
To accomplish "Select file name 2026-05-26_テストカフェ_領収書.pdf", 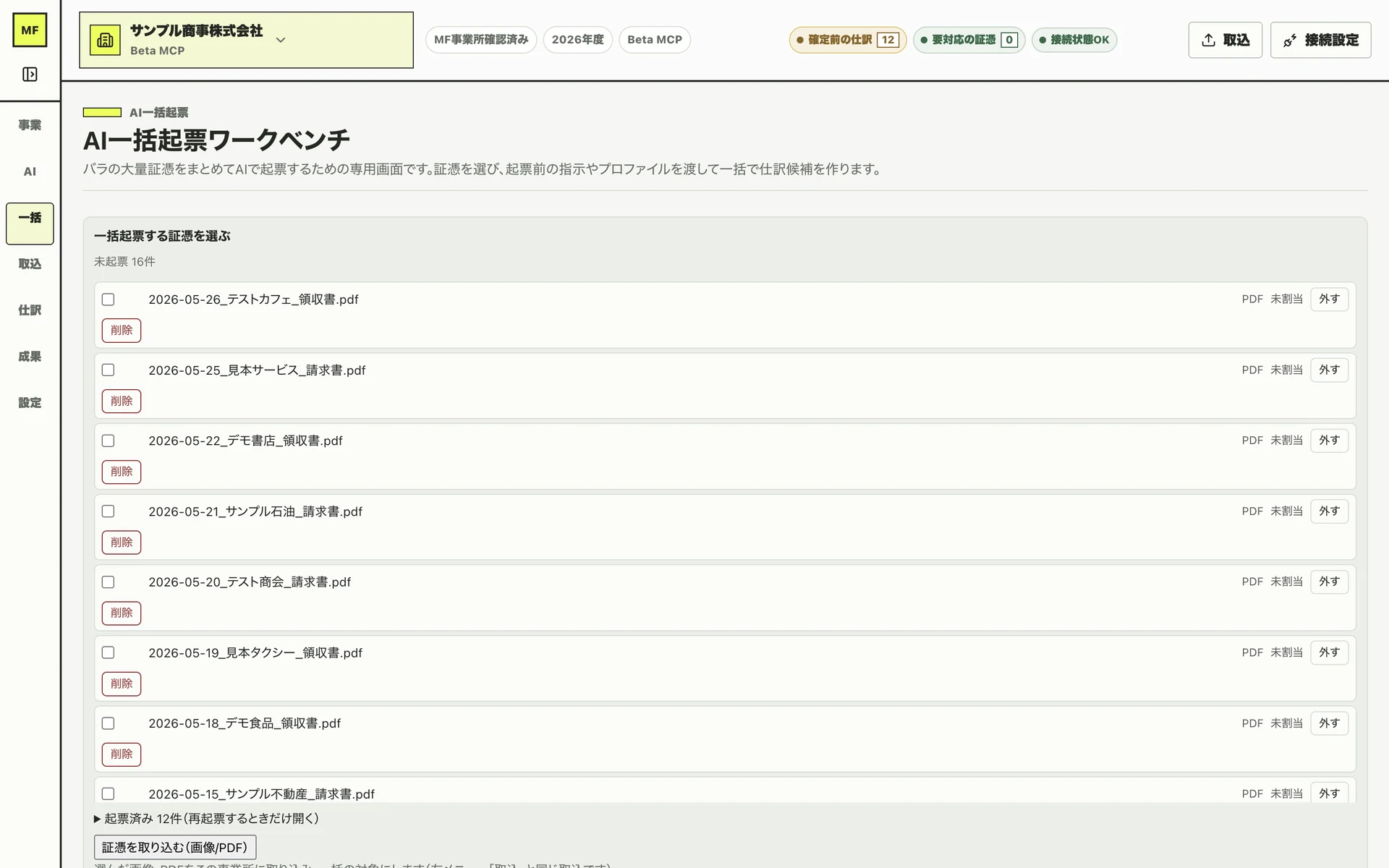I will 253,299.
